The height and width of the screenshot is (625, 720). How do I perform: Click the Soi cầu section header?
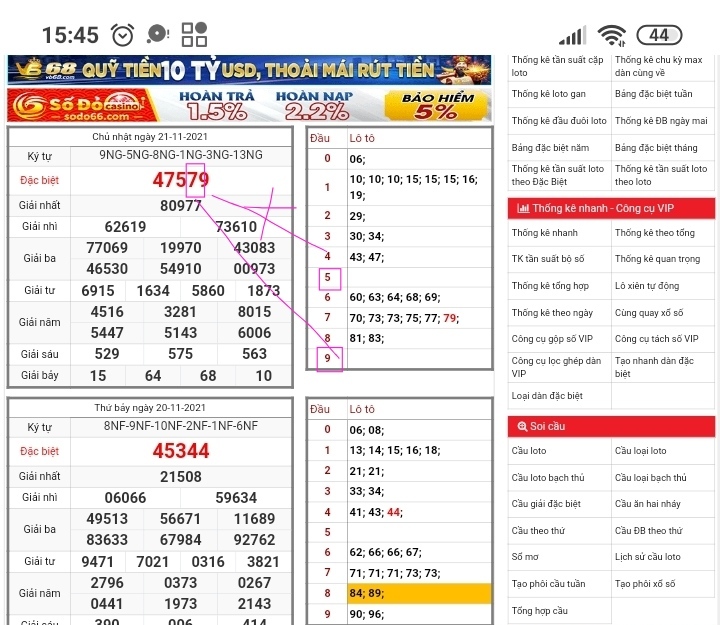point(611,426)
